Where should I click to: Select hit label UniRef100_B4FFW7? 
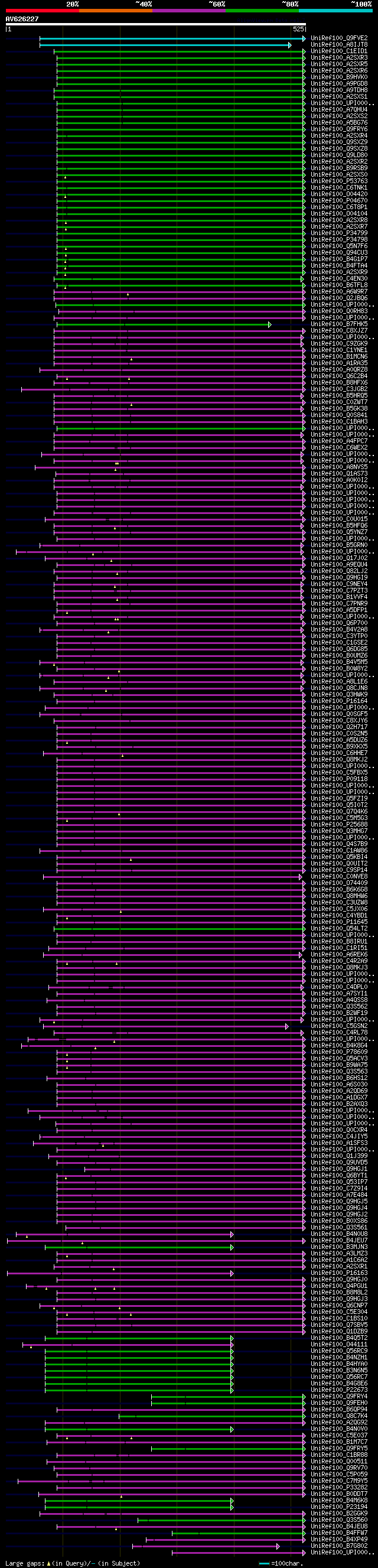pyautogui.click(x=339, y=1533)
